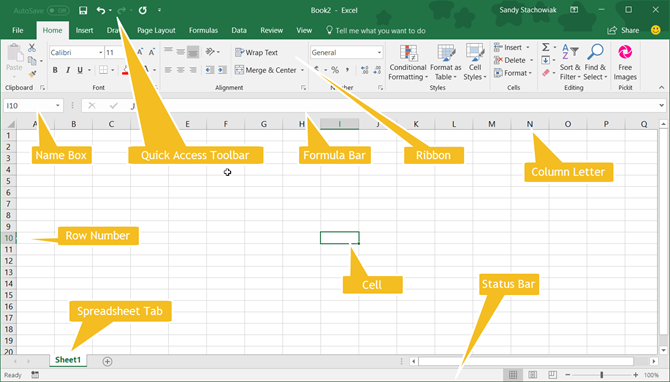Click the Undo arrow icon
670x382 pixels.
coord(100,10)
